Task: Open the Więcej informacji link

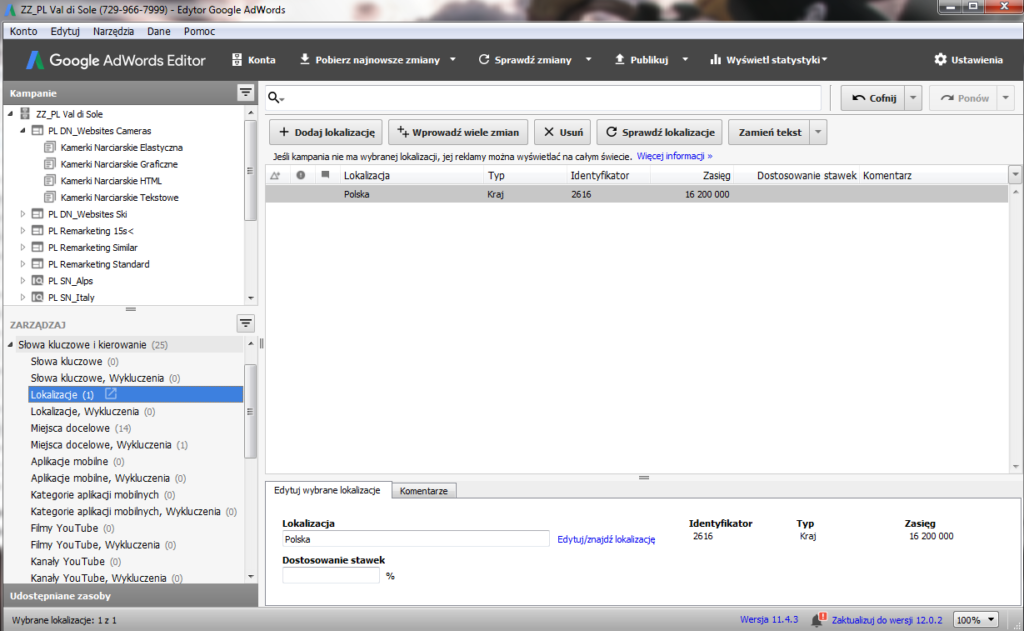Action: click(676, 157)
